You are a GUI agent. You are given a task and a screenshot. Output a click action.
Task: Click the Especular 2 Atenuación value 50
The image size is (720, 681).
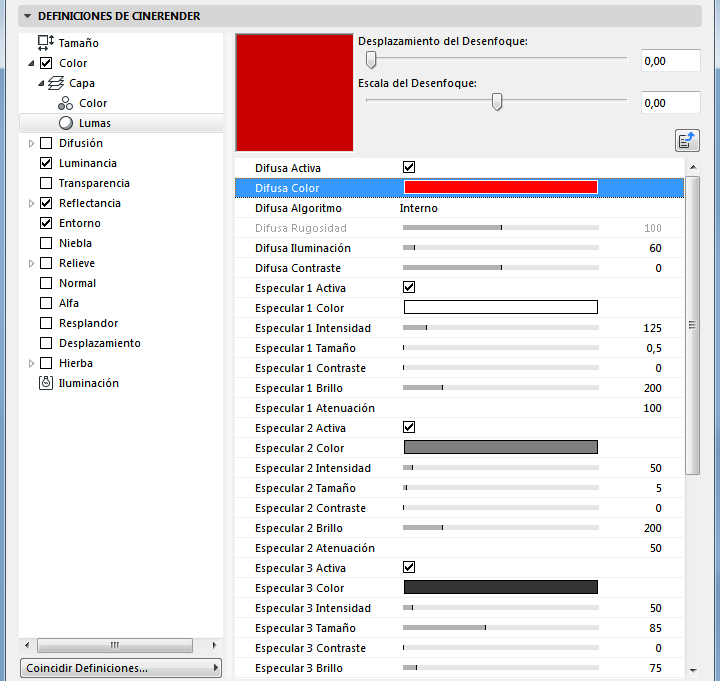(x=656, y=548)
